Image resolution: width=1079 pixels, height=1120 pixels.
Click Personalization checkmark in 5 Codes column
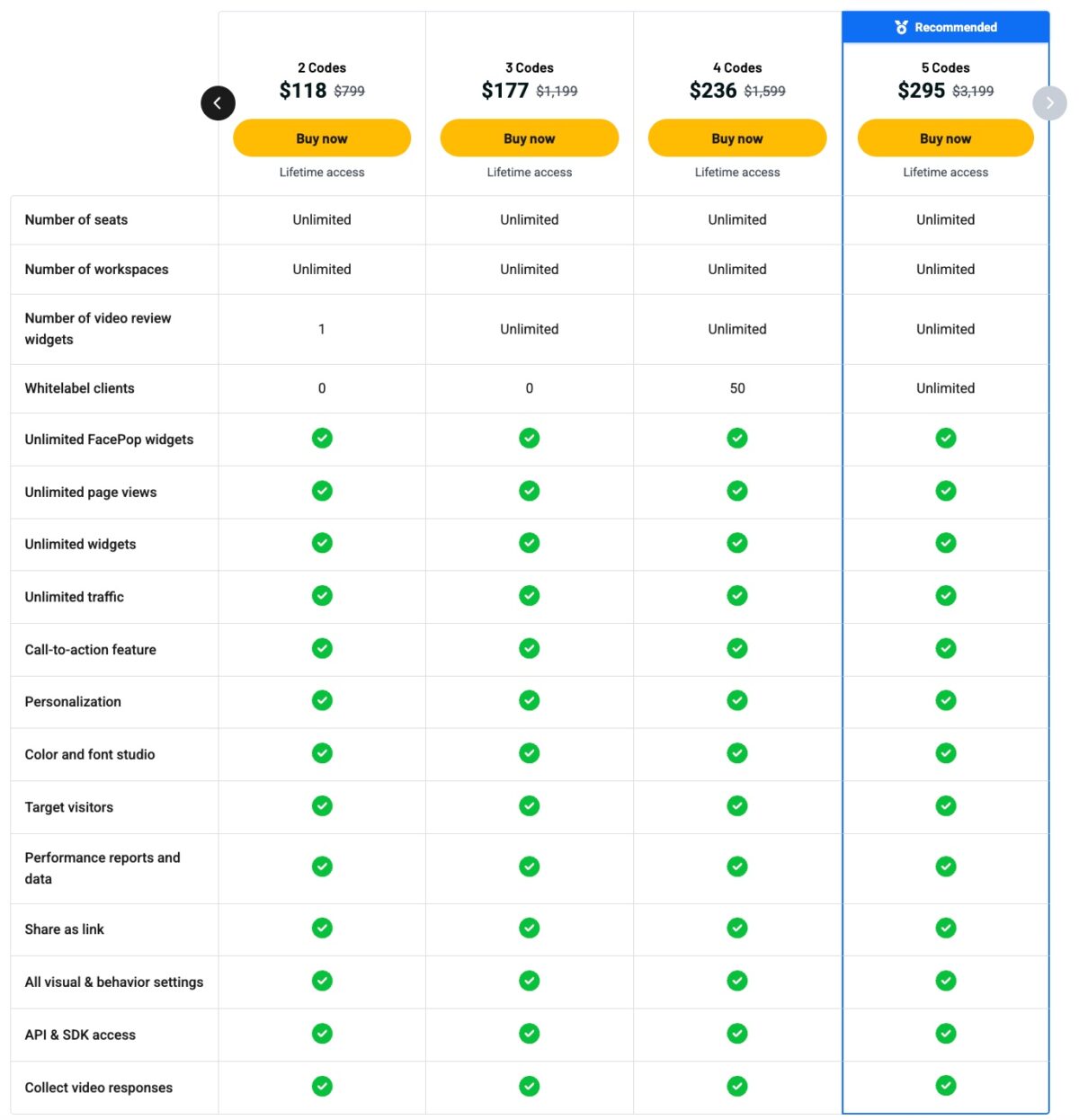point(946,700)
